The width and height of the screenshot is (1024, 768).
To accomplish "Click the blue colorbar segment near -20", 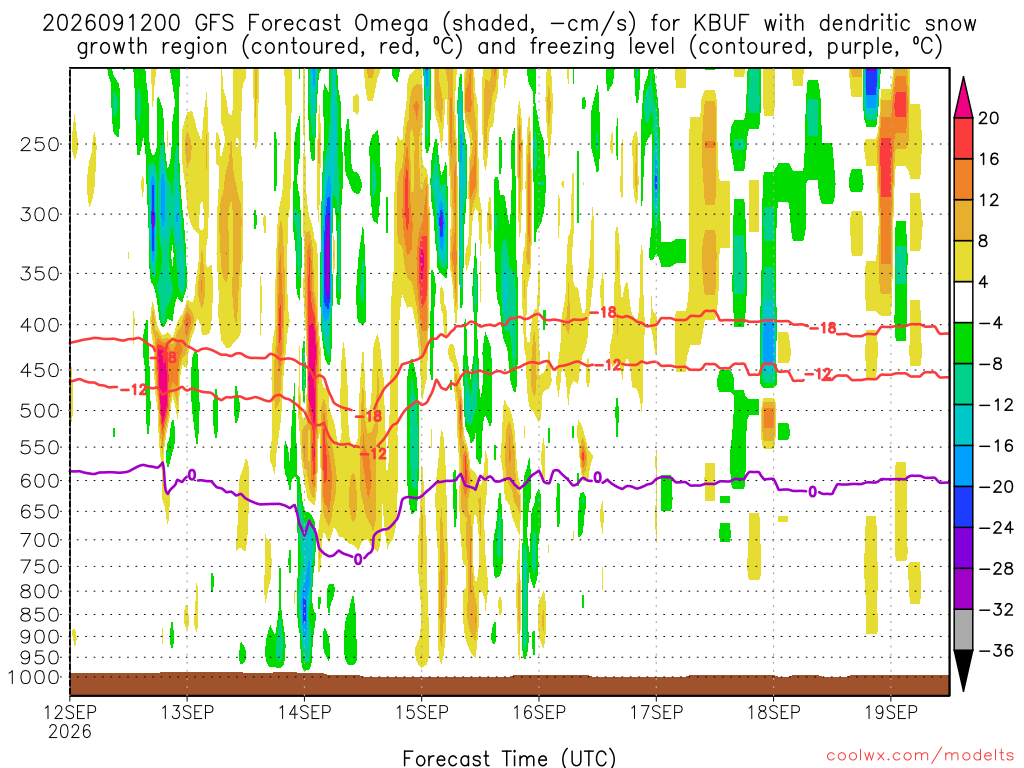I will click(963, 466).
